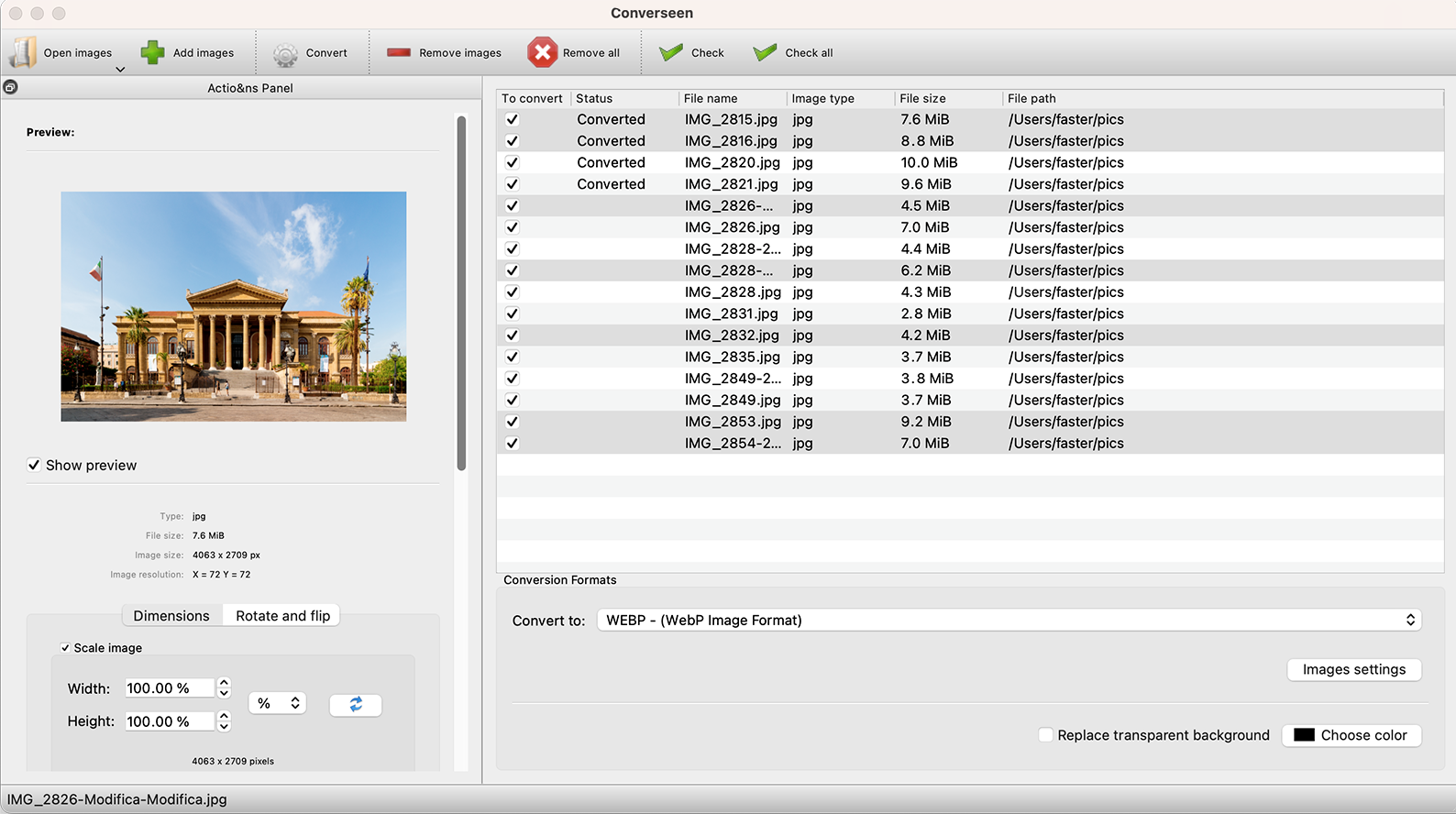Image resolution: width=1456 pixels, height=814 pixels.
Task: Click the preview image thumbnail
Action: tap(234, 306)
